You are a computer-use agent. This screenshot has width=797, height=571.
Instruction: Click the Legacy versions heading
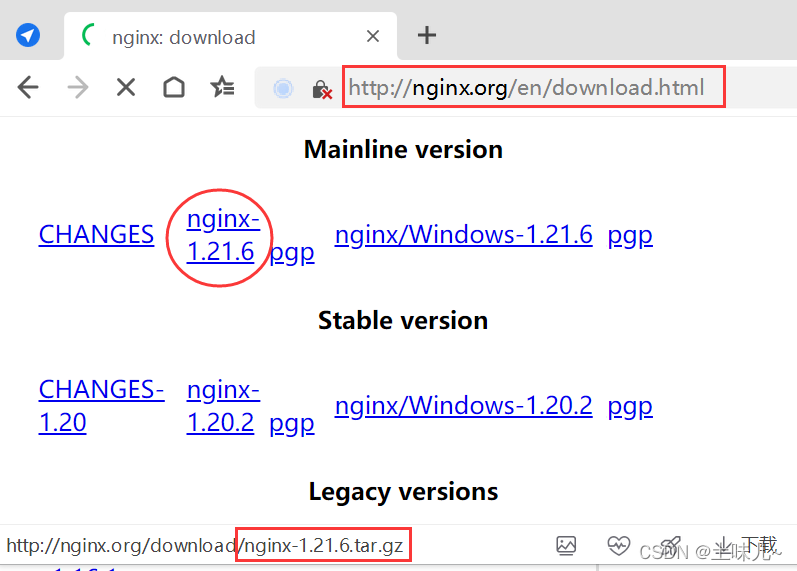403,492
